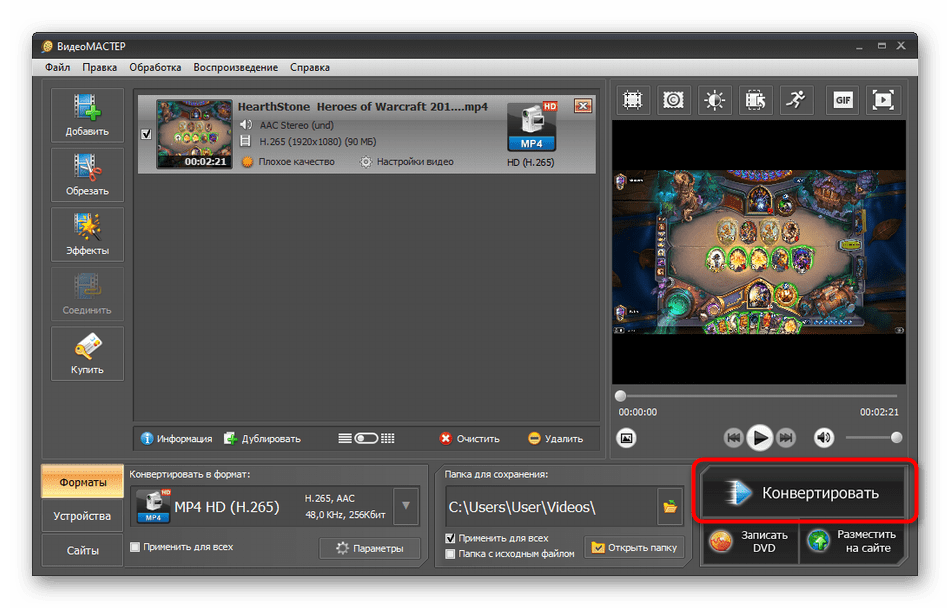Click the AAC Stereo audio track speaker icon
This screenshot has width=950, height=608.
pos(246,125)
